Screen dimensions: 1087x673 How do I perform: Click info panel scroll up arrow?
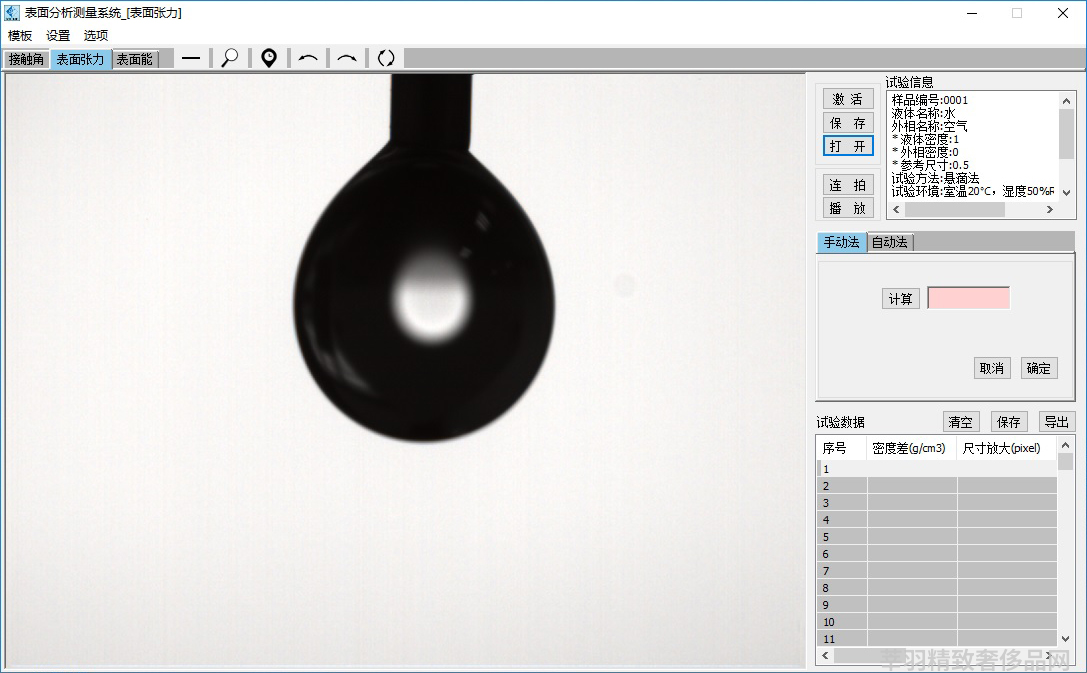click(x=1066, y=101)
